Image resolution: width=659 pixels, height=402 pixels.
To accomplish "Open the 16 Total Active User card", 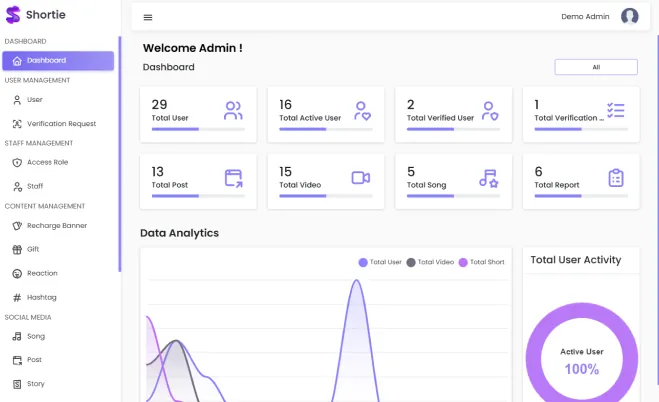I will pyautogui.click(x=326, y=115).
